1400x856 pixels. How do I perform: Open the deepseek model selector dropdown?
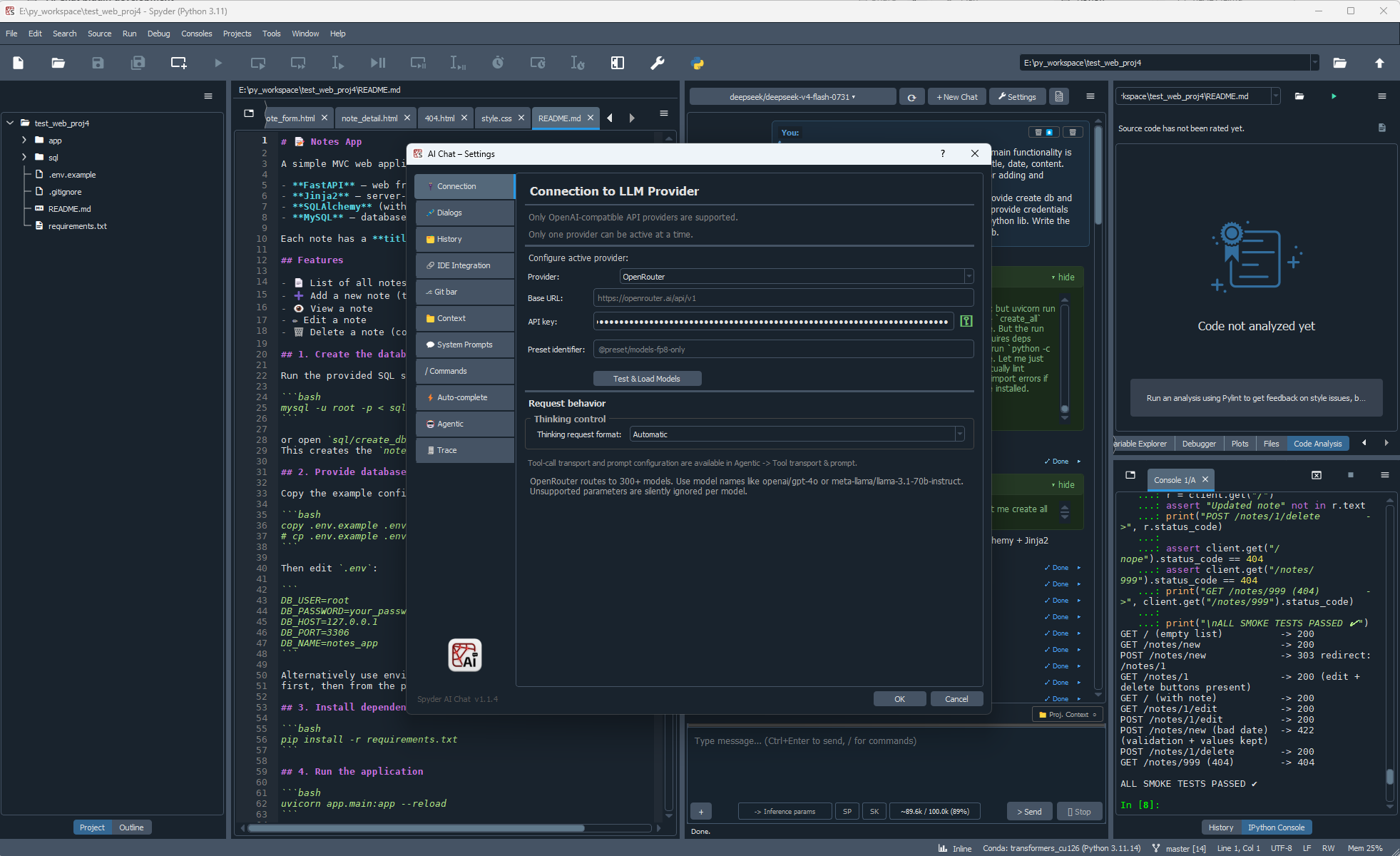tap(792, 97)
